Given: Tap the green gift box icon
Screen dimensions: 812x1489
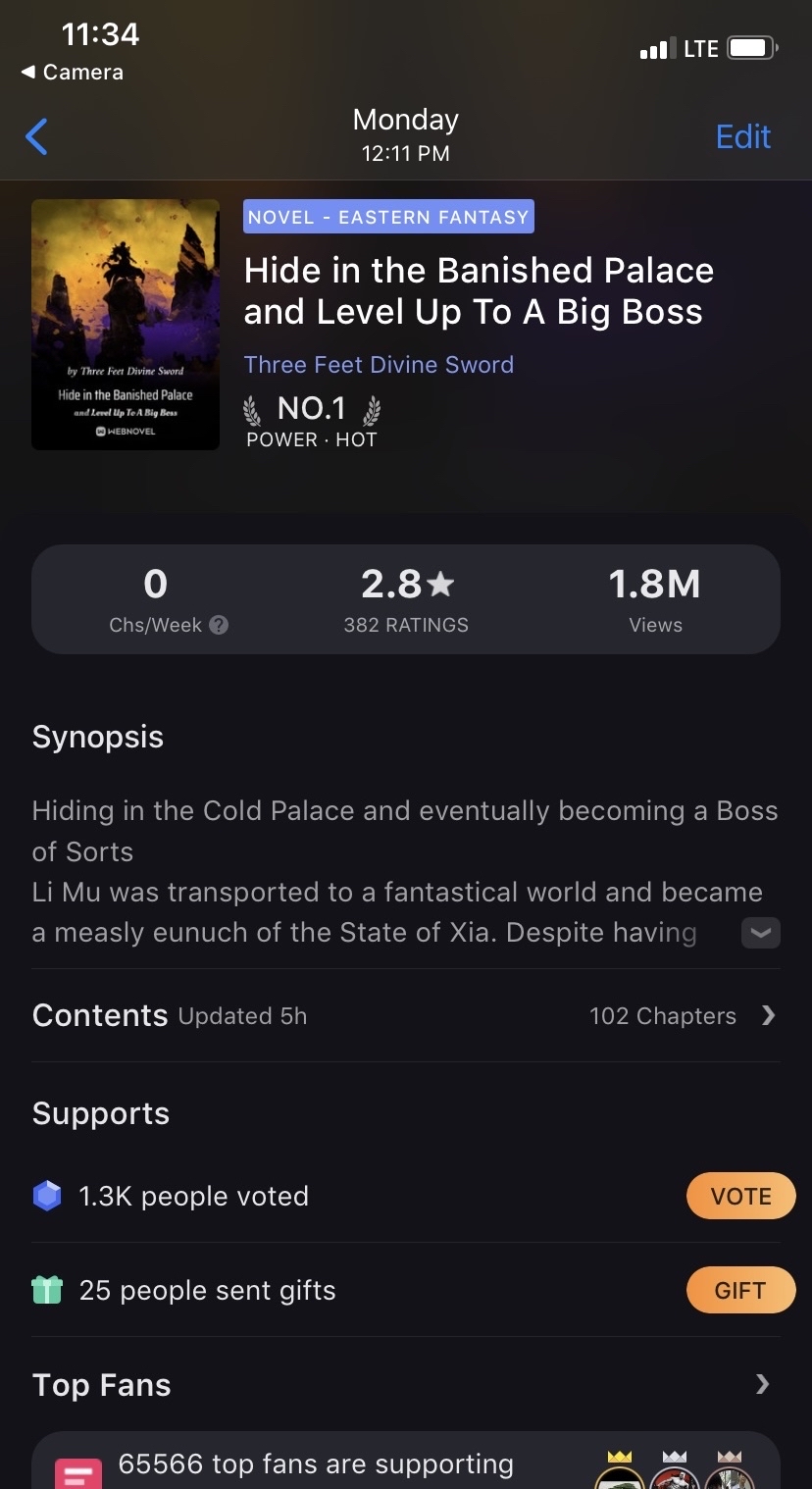Looking at the screenshot, I should click(x=47, y=1290).
